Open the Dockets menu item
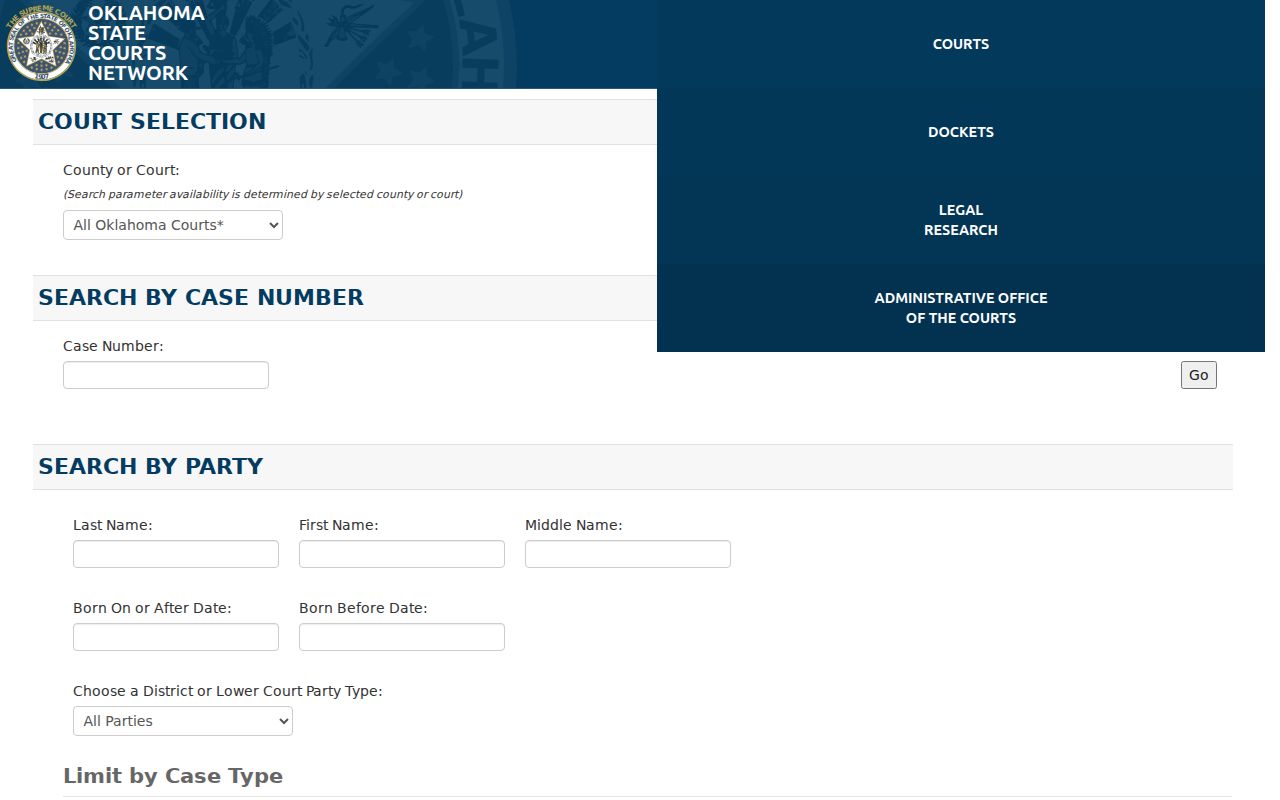The width and height of the screenshot is (1280, 800). (x=961, y=132)
